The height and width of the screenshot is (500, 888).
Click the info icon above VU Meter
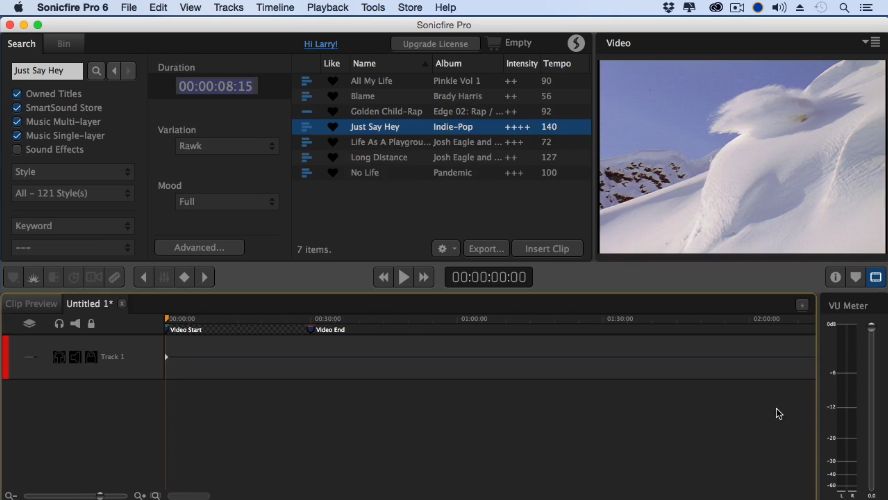[835, 277]
